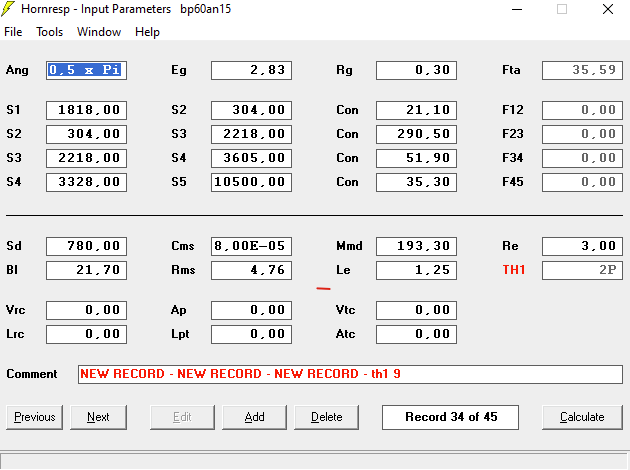The image size is (630, 470).
Task: Click the Mmd label
Action: 349,246
